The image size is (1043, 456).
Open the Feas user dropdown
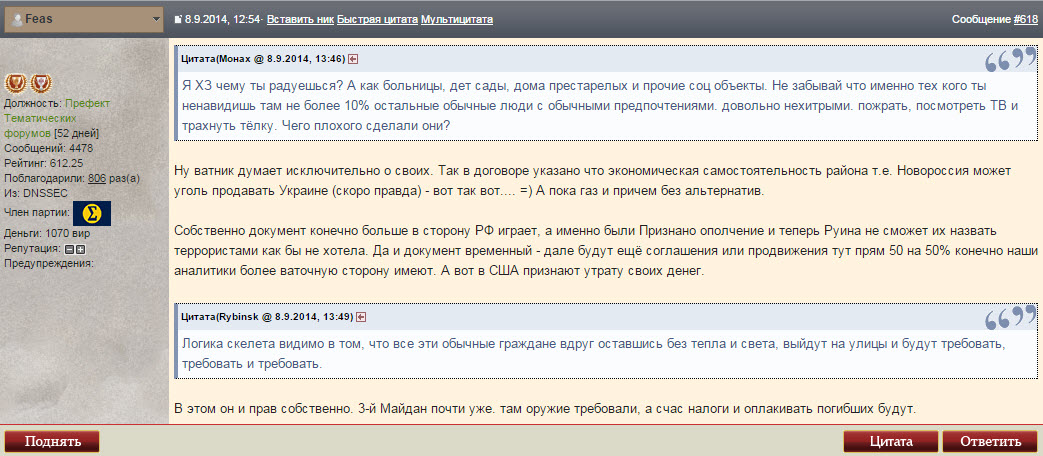(x=84, y=19)
